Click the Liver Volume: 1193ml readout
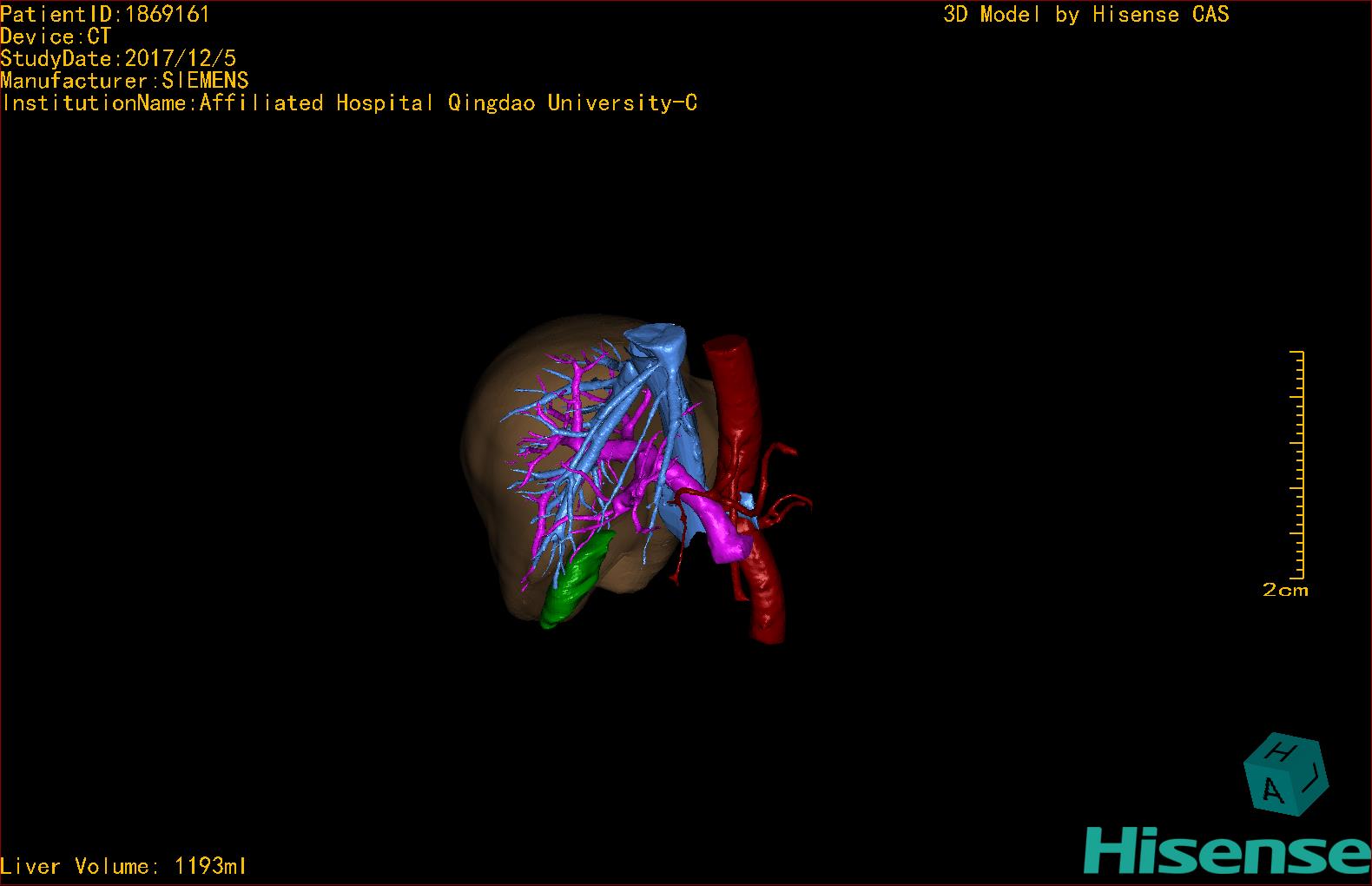 click(123, 866)
